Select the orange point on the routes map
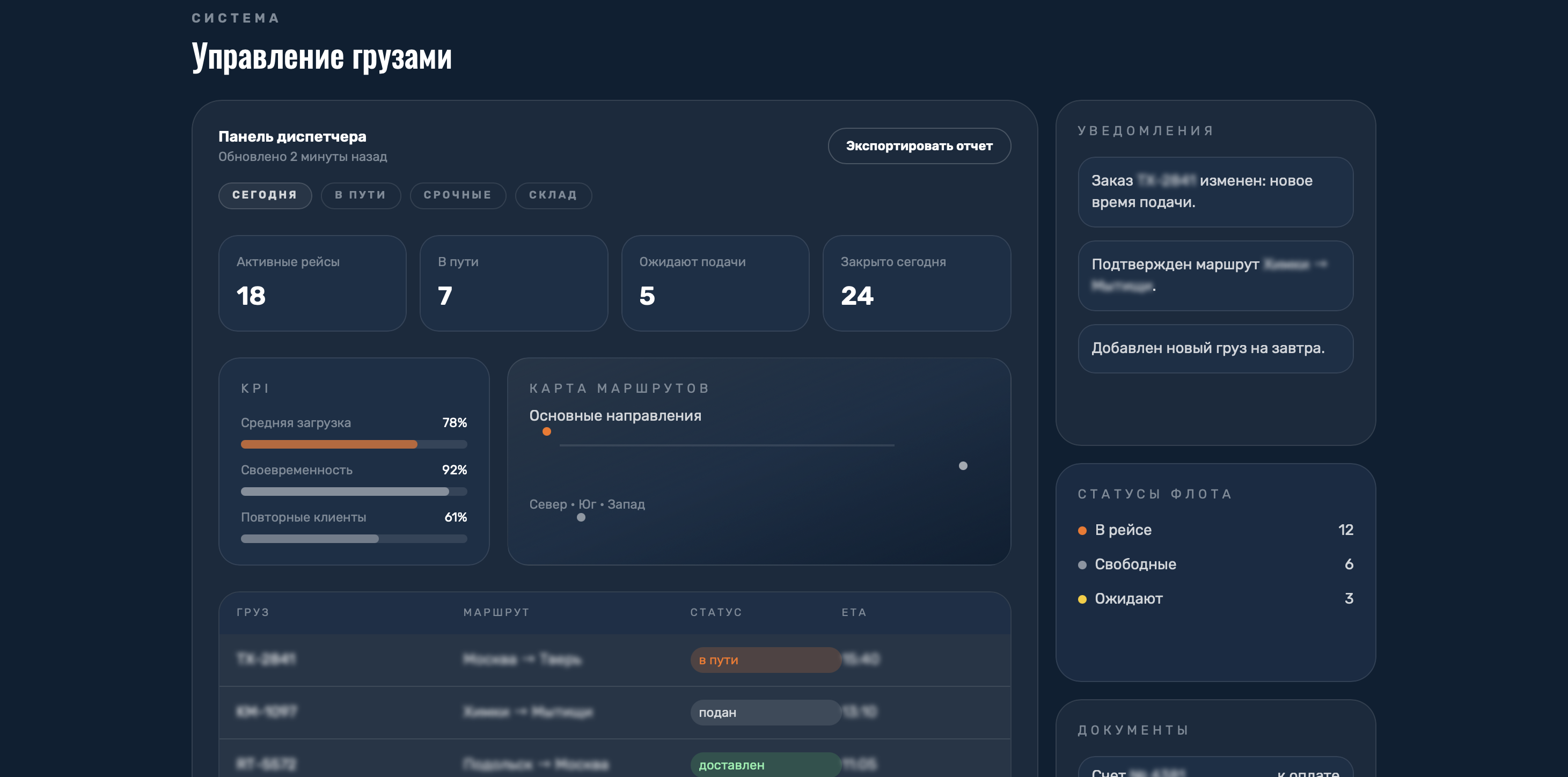 547,431
